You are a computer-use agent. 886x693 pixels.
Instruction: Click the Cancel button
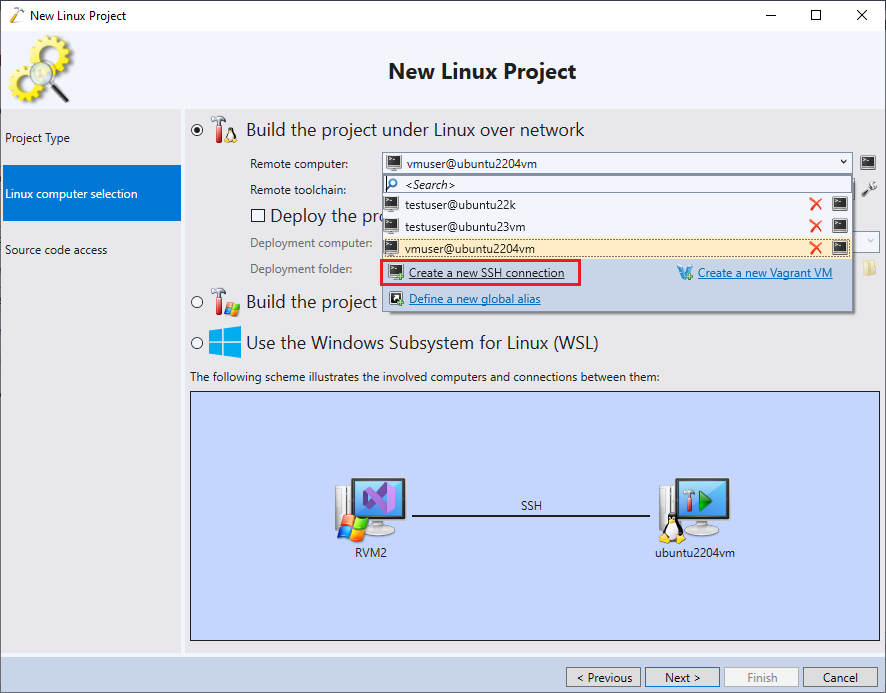(x=840, y=677)
